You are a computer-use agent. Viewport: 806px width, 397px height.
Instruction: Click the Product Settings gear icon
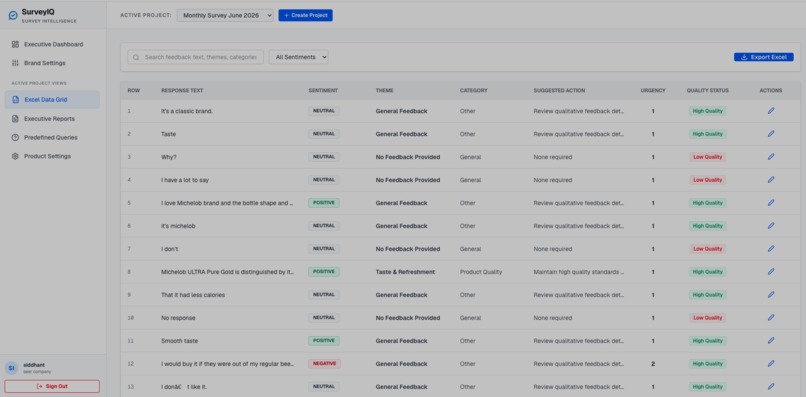[15, 156]
